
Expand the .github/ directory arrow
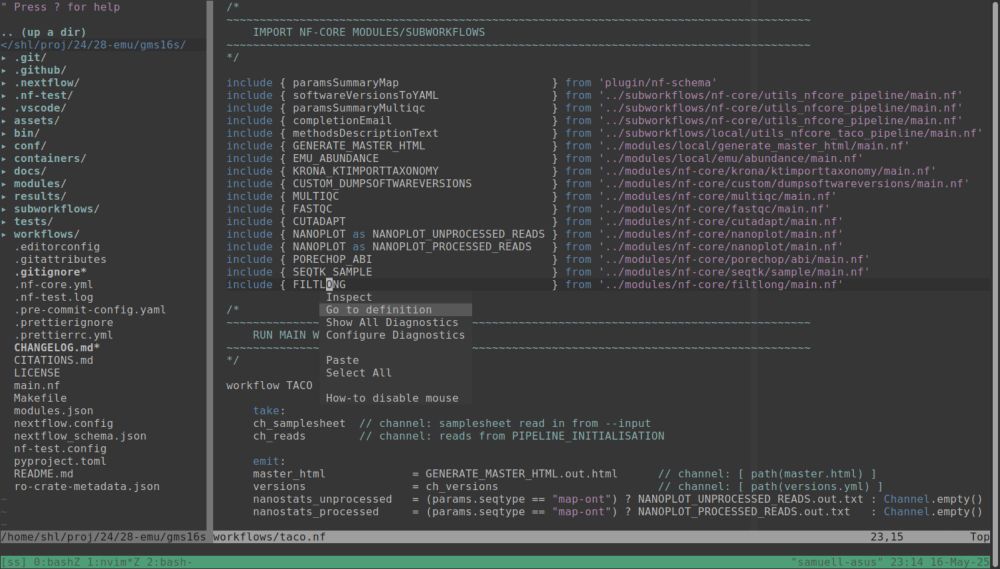click(4, 70)
